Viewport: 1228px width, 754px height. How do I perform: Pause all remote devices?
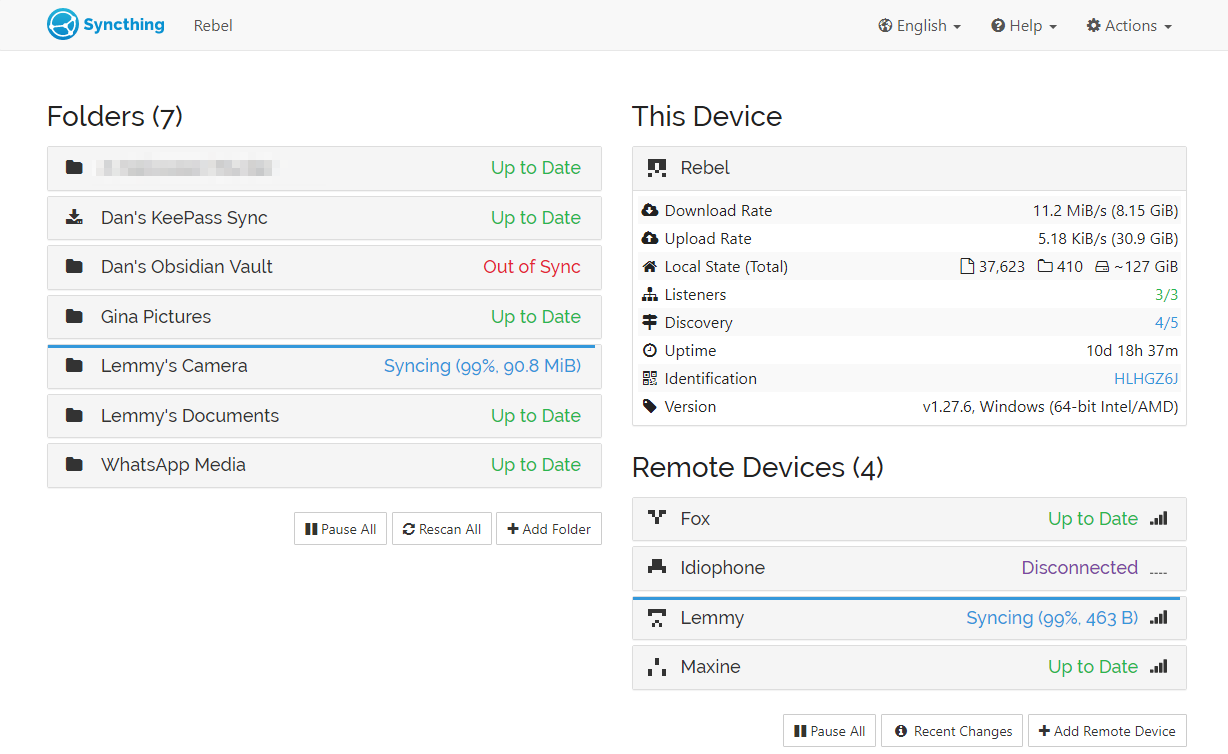[x=828, y=731]
